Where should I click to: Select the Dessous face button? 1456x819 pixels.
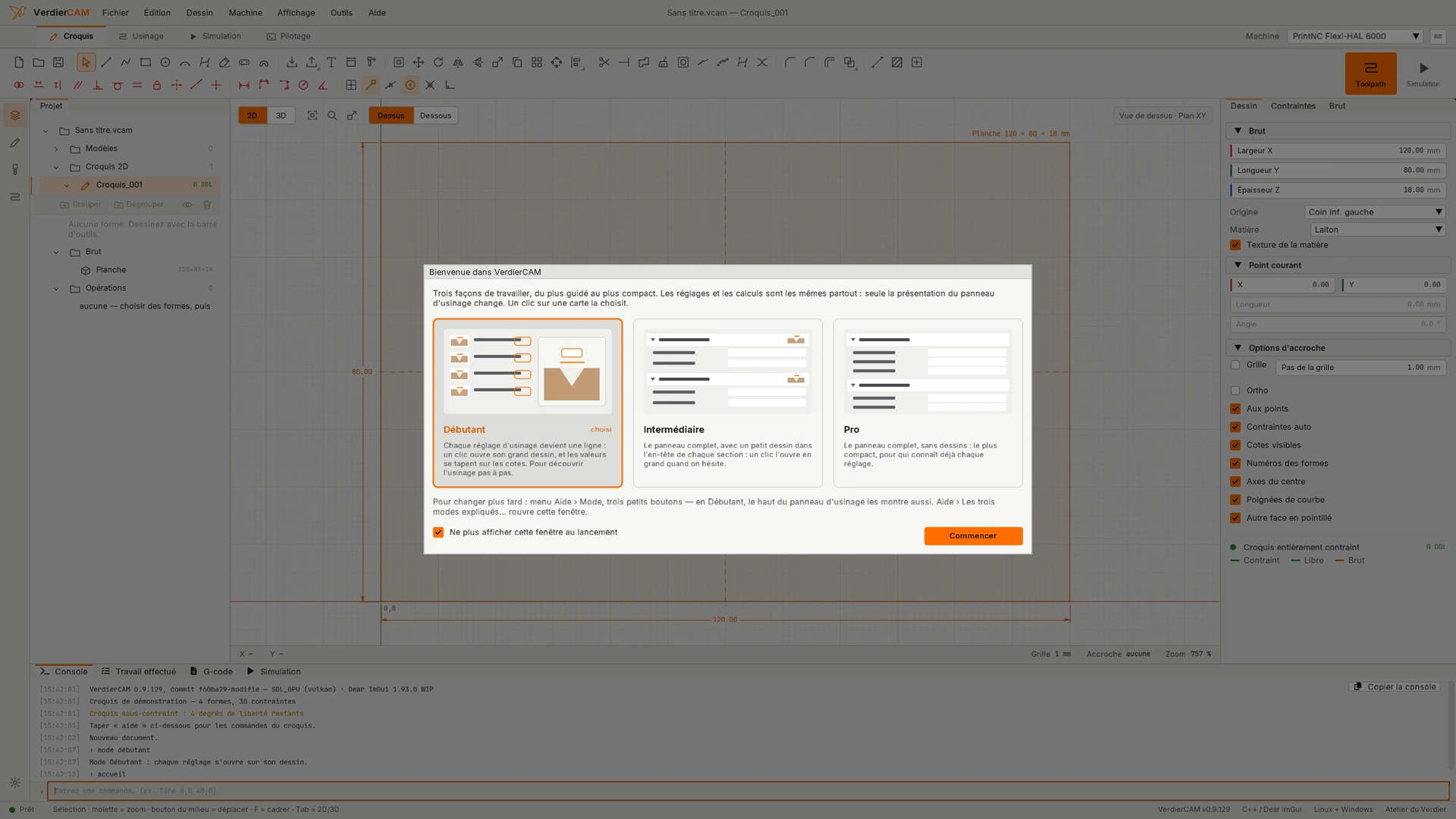(435, 116)
